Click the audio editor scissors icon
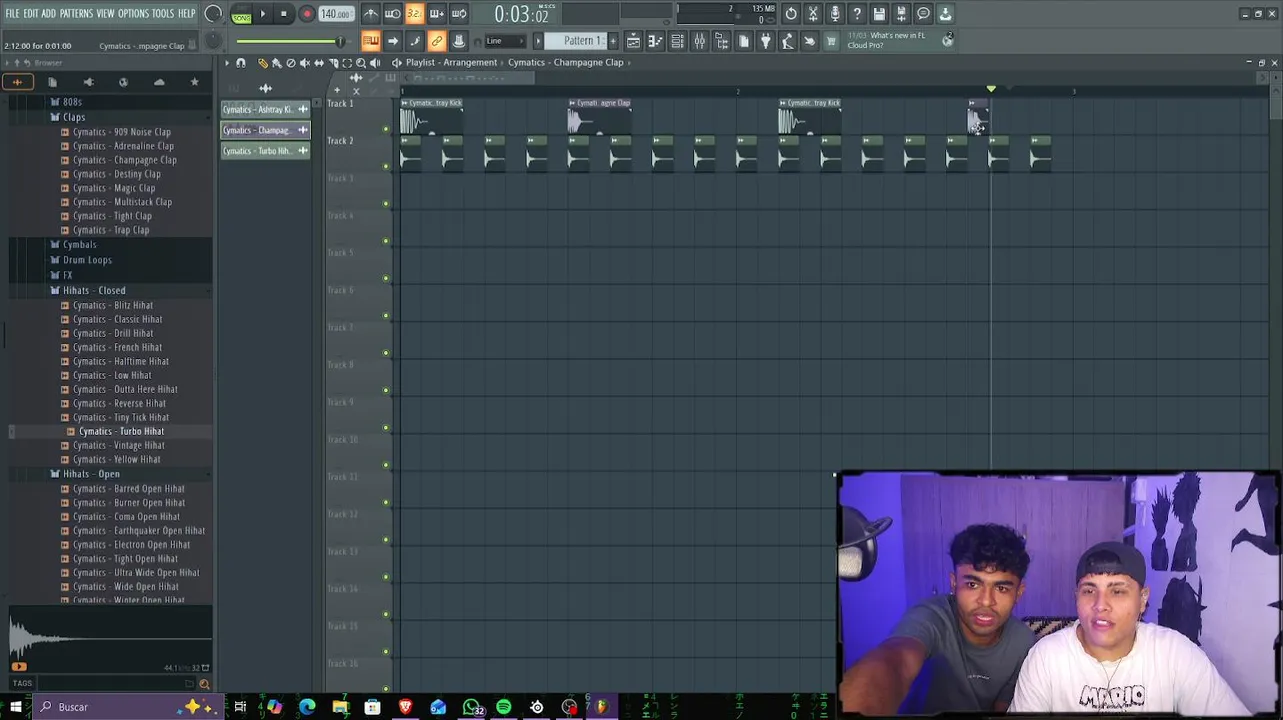Screen dimensions: 1283x720 [813, 14]
